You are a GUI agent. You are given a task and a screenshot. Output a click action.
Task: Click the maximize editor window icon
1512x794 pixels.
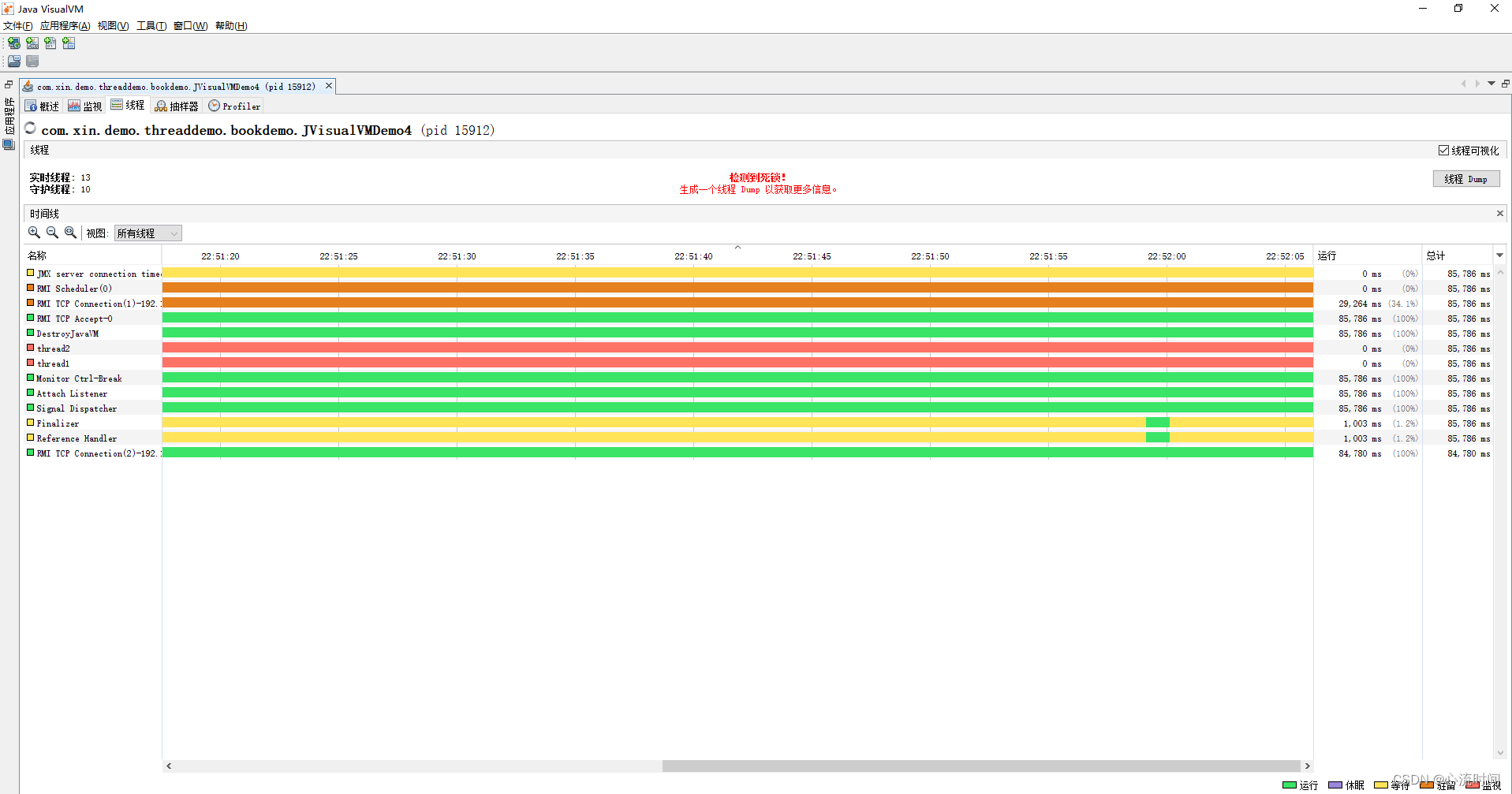[x=1505, y=84]
